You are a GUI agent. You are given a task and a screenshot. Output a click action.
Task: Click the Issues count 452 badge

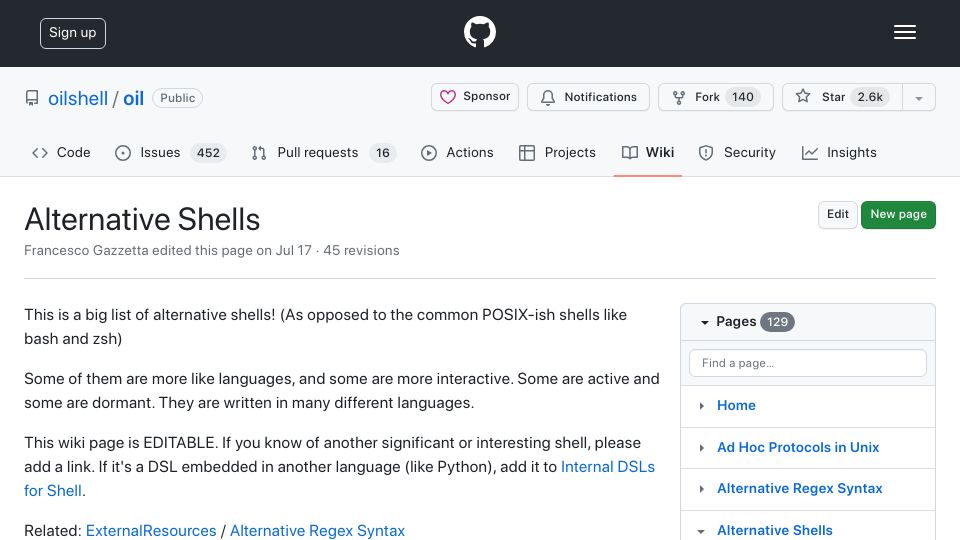point(208,152)
